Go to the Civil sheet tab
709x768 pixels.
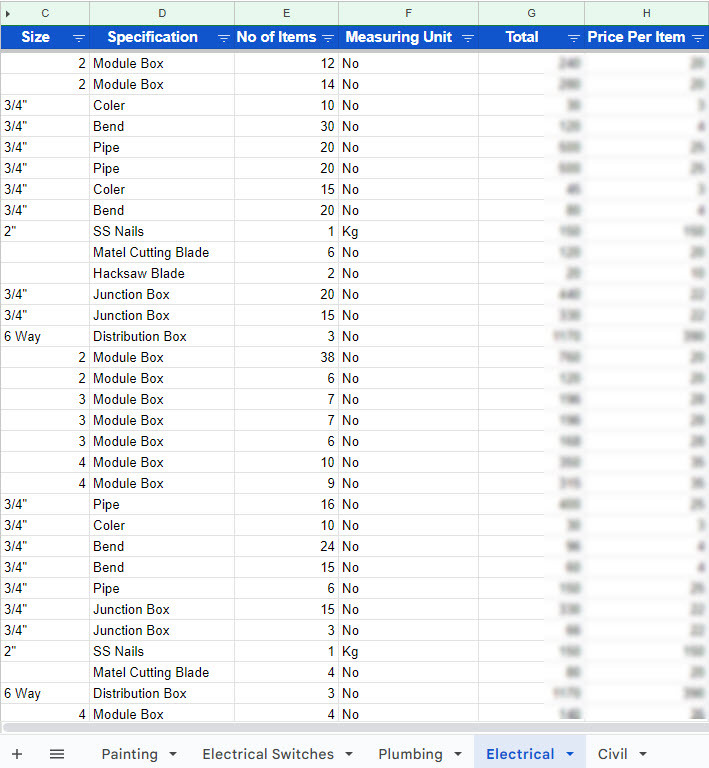pyautogui.click(x=612, y=754)
